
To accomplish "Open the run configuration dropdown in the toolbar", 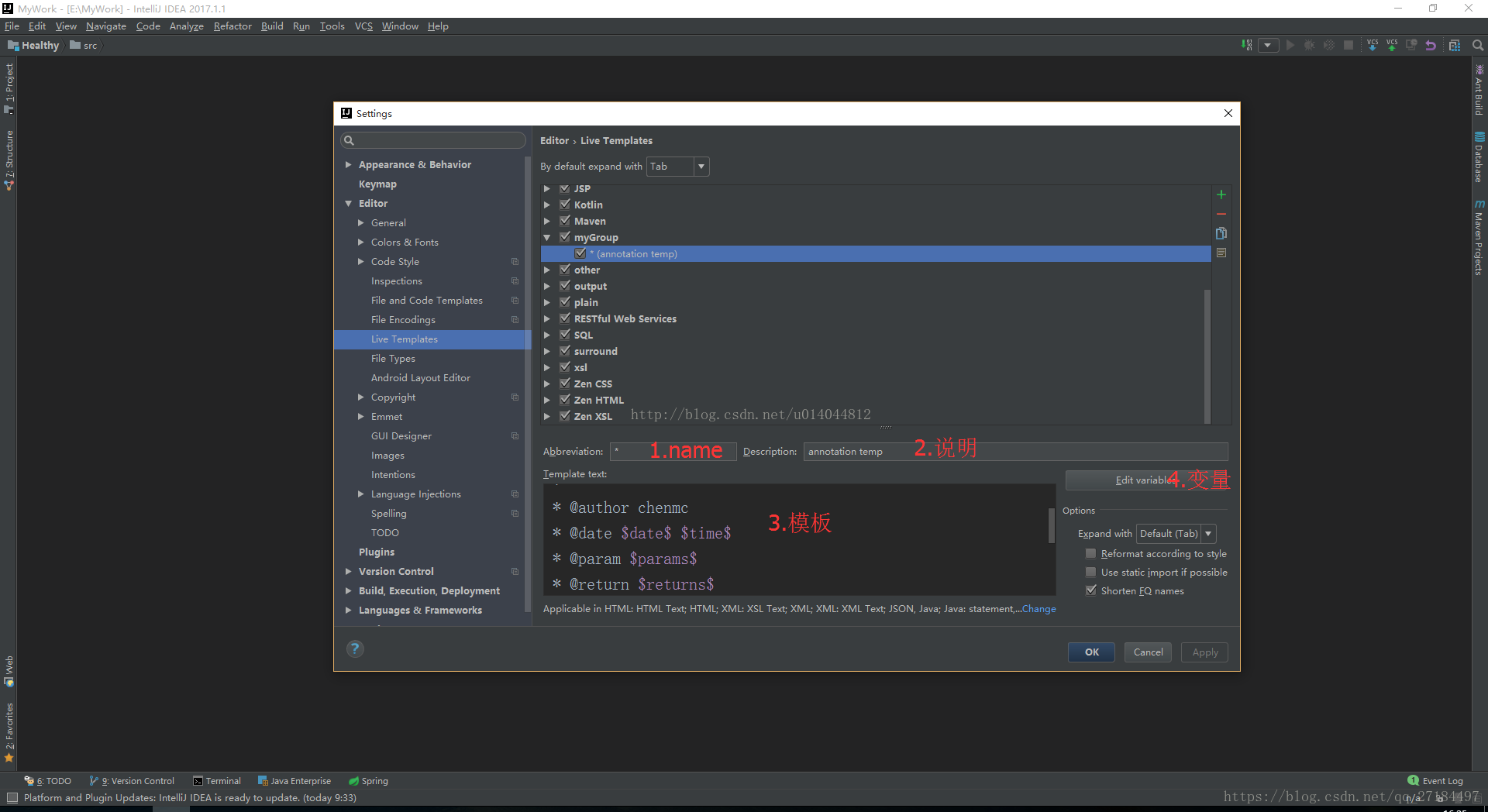I will (1269, 45).
